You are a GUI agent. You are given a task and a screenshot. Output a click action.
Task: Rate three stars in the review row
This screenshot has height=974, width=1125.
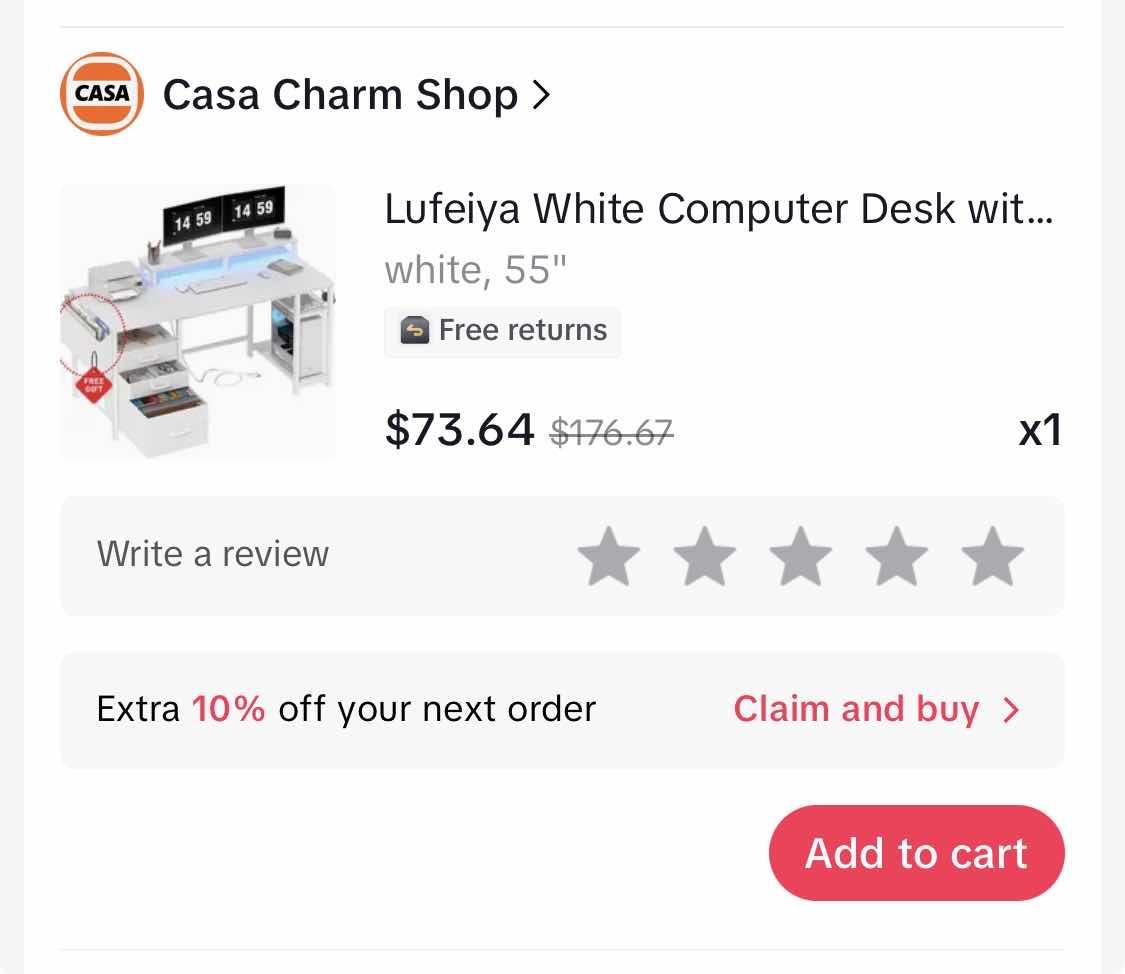tap(801, 557)
